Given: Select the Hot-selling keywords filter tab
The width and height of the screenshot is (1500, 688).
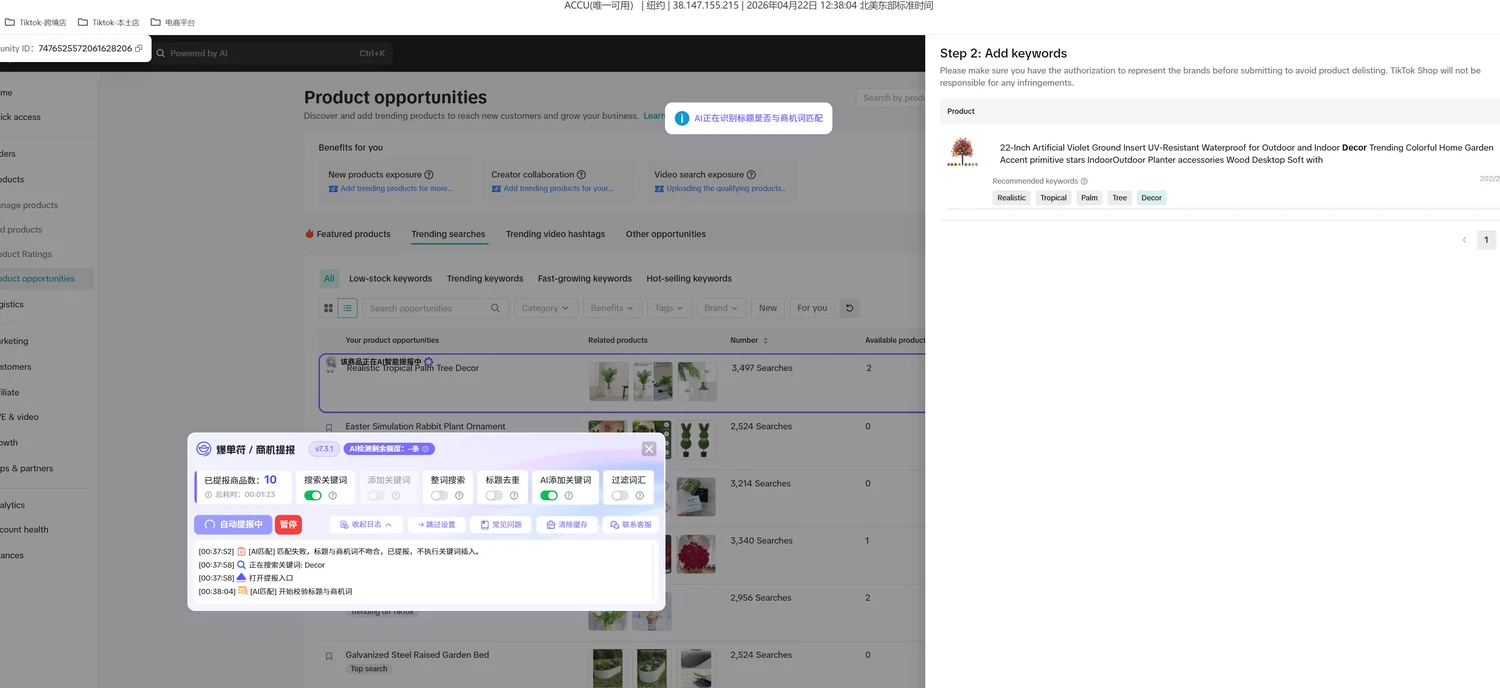Looking at the screenshot, I should pos(689,279).
